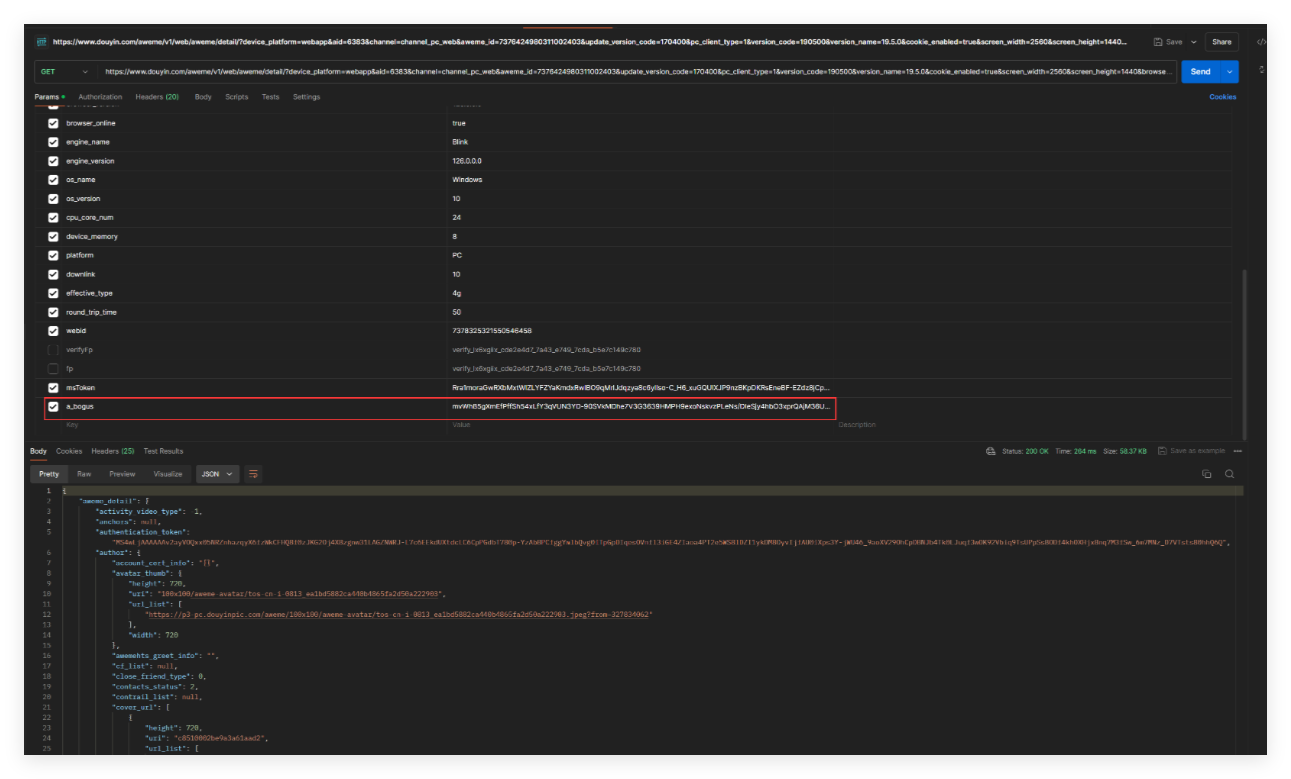This screenshot has height=779, width=1291.
Task: Open the Settings tab
Action: [x=307, y=97]
